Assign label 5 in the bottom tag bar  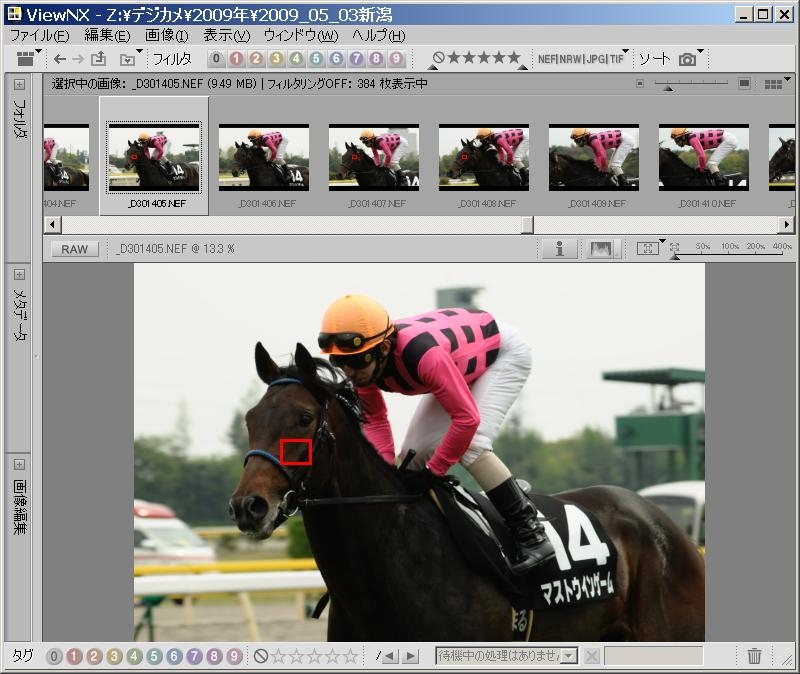pyautogui.click(x=154, y=656)
